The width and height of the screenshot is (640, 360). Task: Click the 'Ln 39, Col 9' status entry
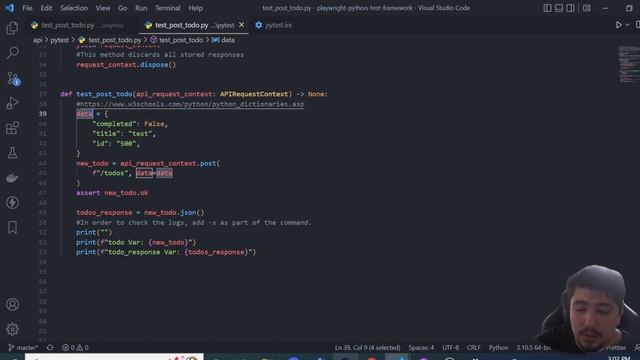[x=367, y=348]
